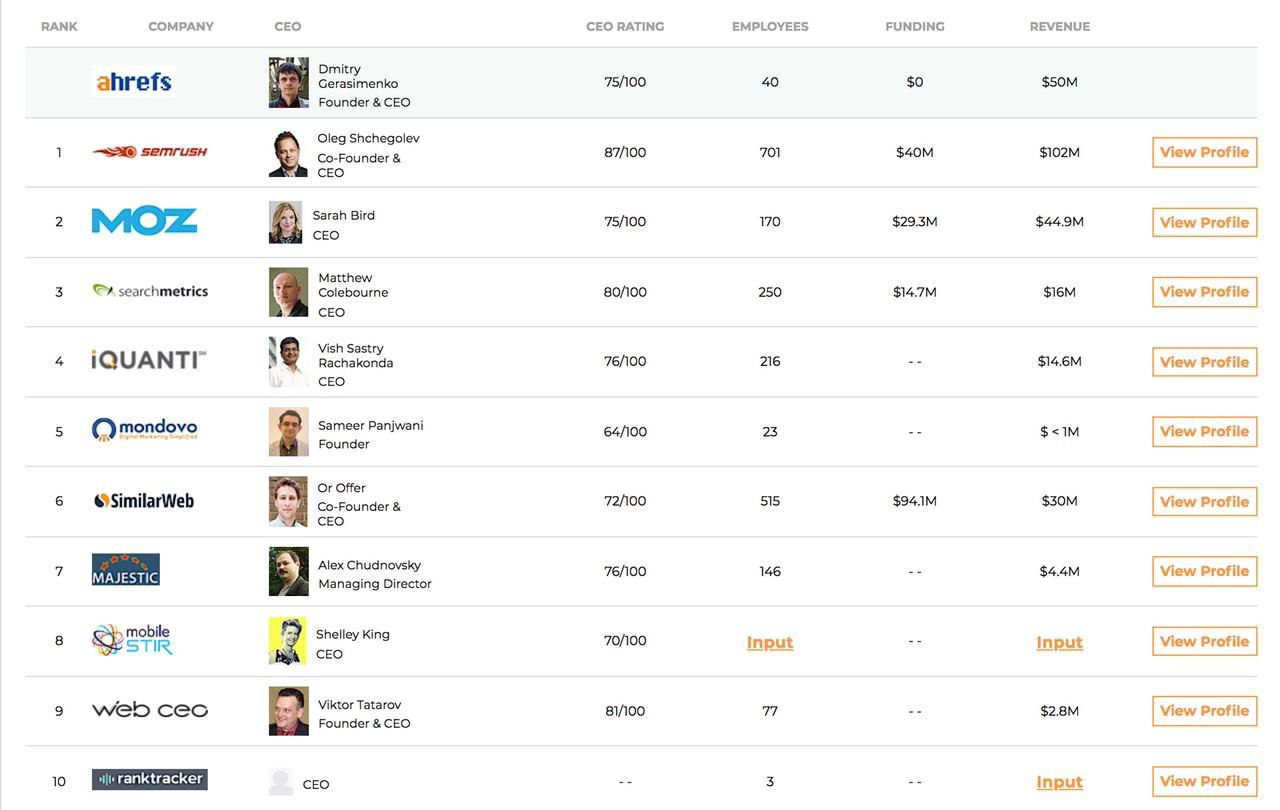Viewport: 1280px width, 810px height.
Task: View Profile for SEMrush
Action: click(1204, 152)
